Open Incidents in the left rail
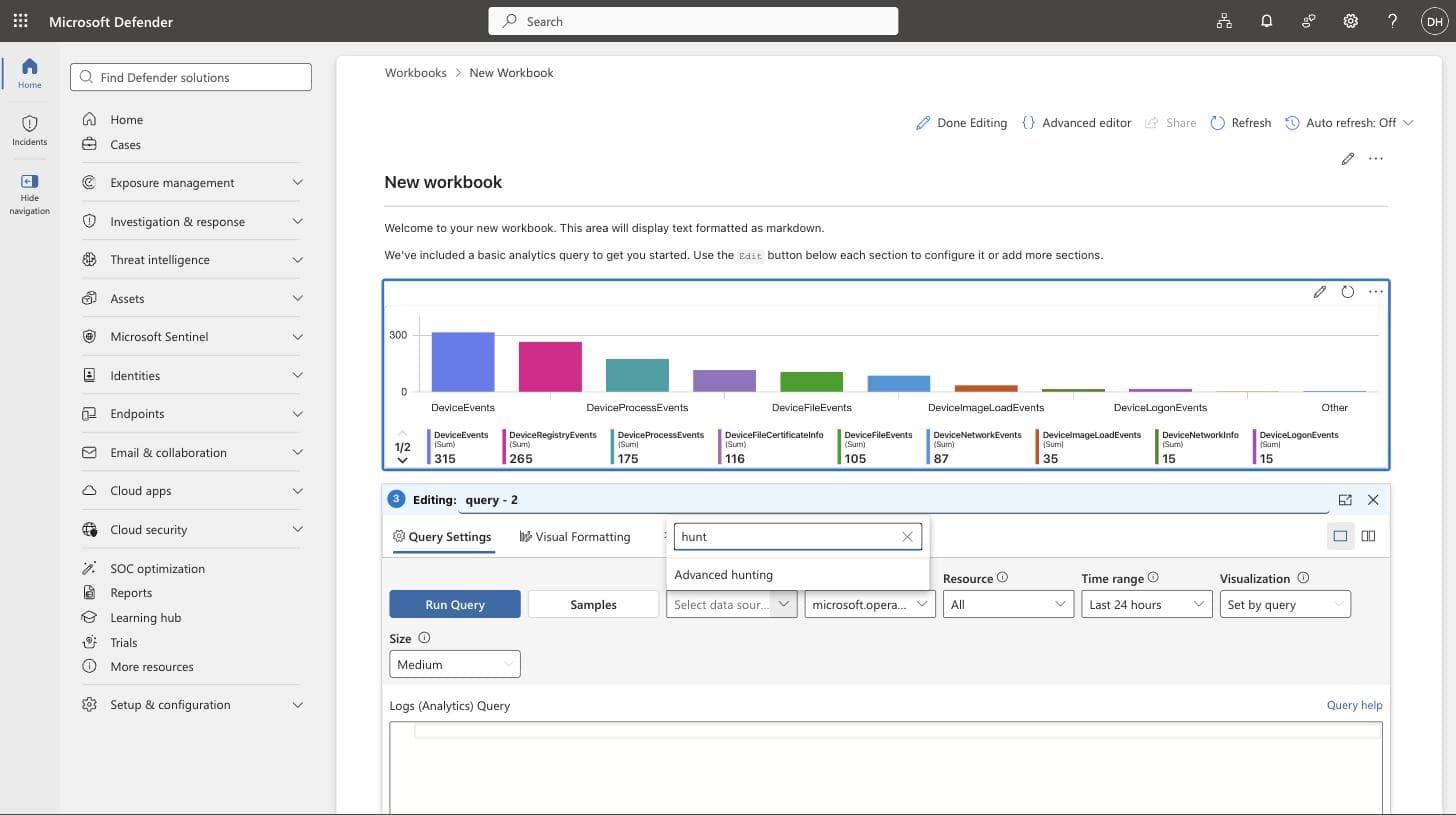Screen dimensions: 1456x815 [29, 130]
